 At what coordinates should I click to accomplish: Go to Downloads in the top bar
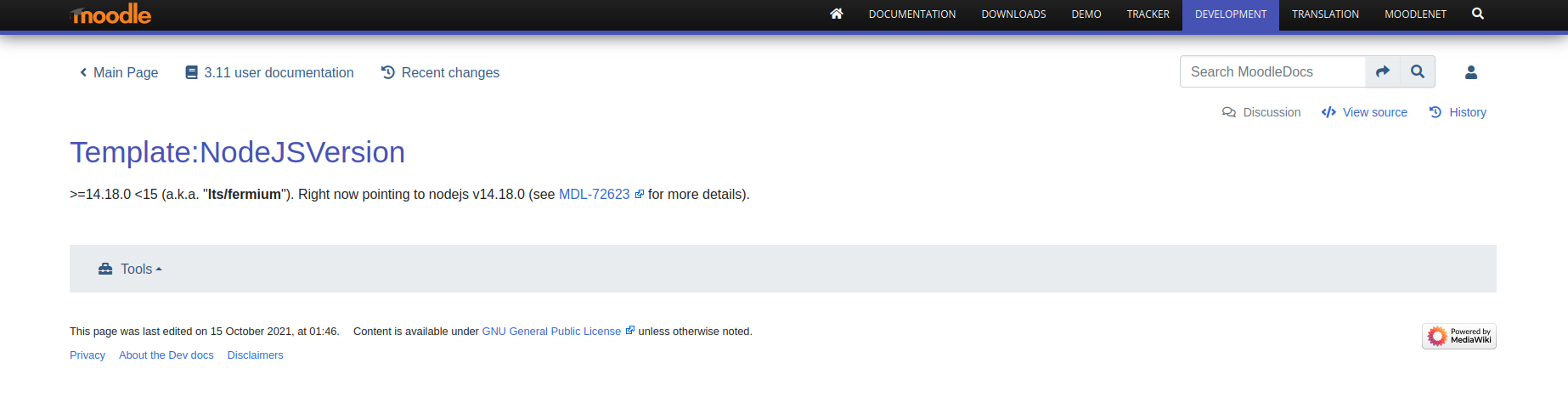(1013, 14)
